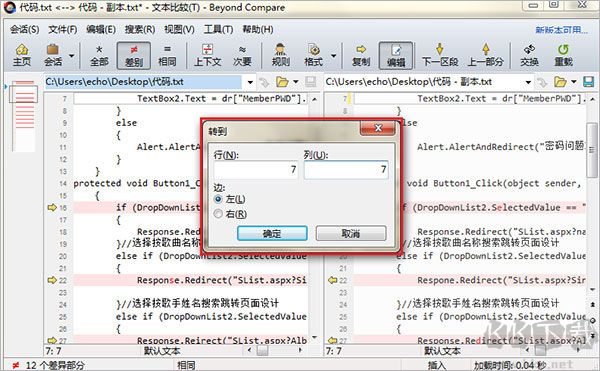This screenshot has width=600, height=371.
Task: Open the 搜索(R) menu
Action: (x=140, y=29)
